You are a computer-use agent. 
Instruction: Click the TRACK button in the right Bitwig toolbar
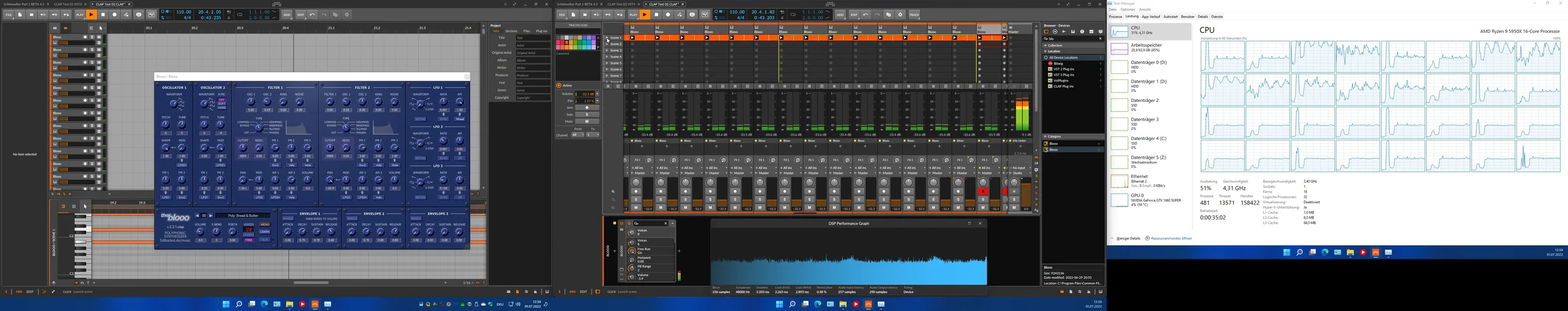(x=914, y=15)
